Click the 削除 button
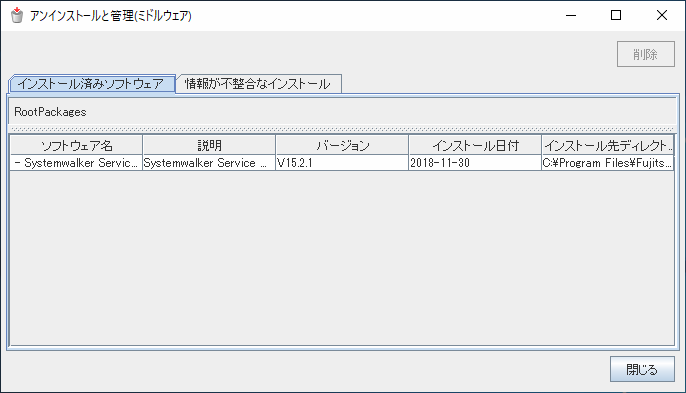686x393 pixels. point(646,54)
